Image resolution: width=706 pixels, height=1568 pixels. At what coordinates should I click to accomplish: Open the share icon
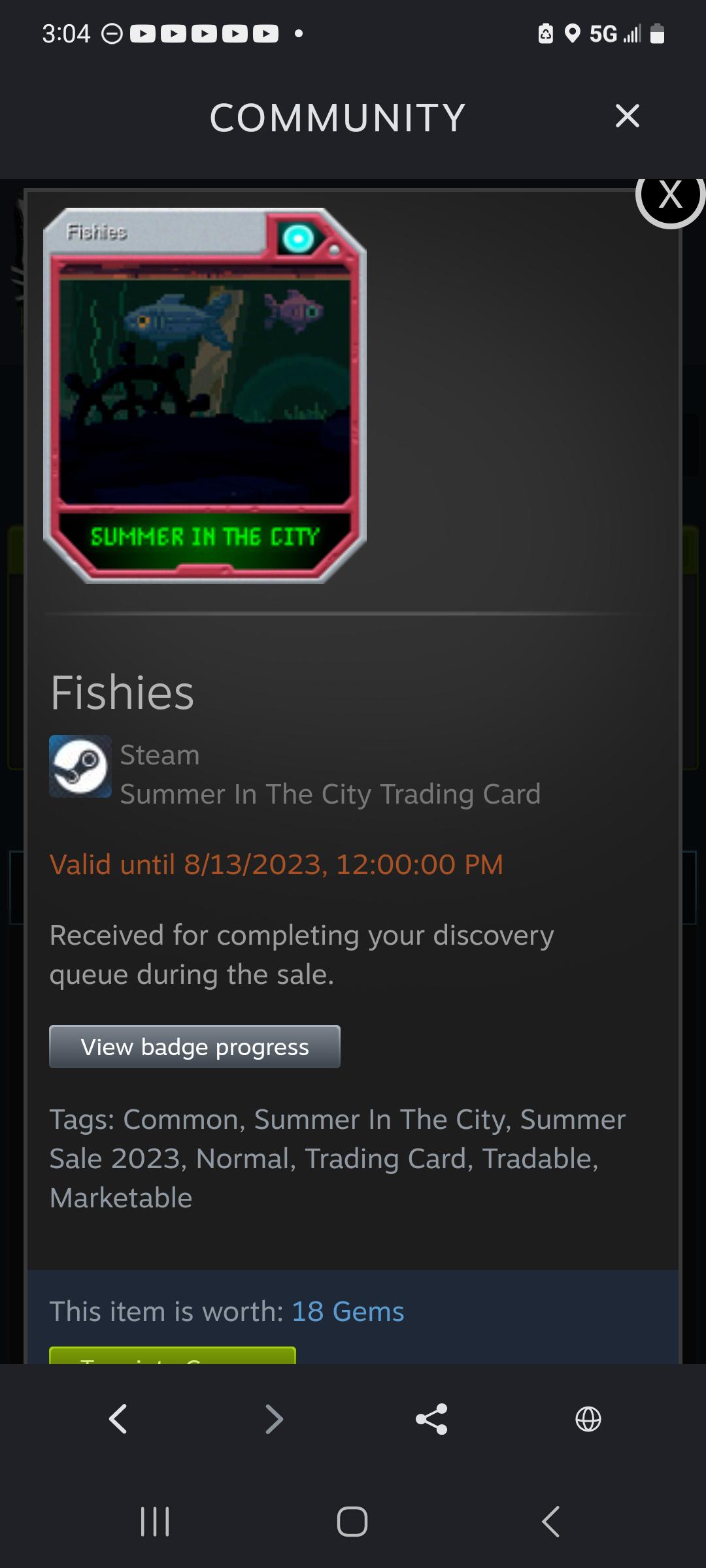pos(431,1419)
